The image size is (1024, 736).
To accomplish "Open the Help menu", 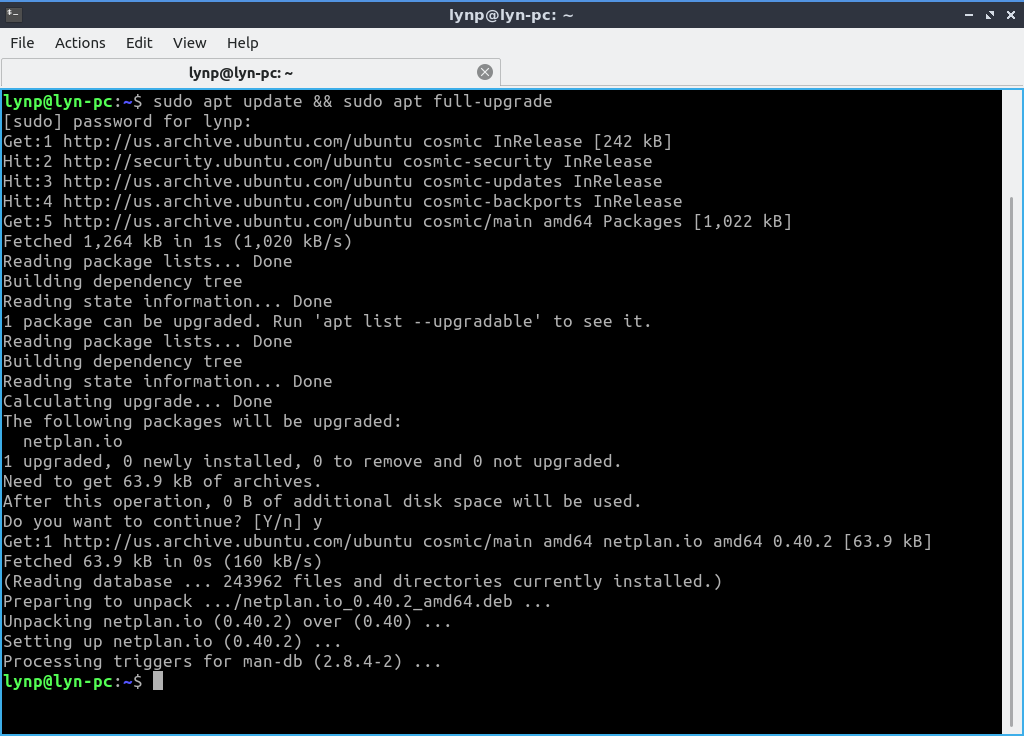I will pyautogui.click(x=242, y=42).
